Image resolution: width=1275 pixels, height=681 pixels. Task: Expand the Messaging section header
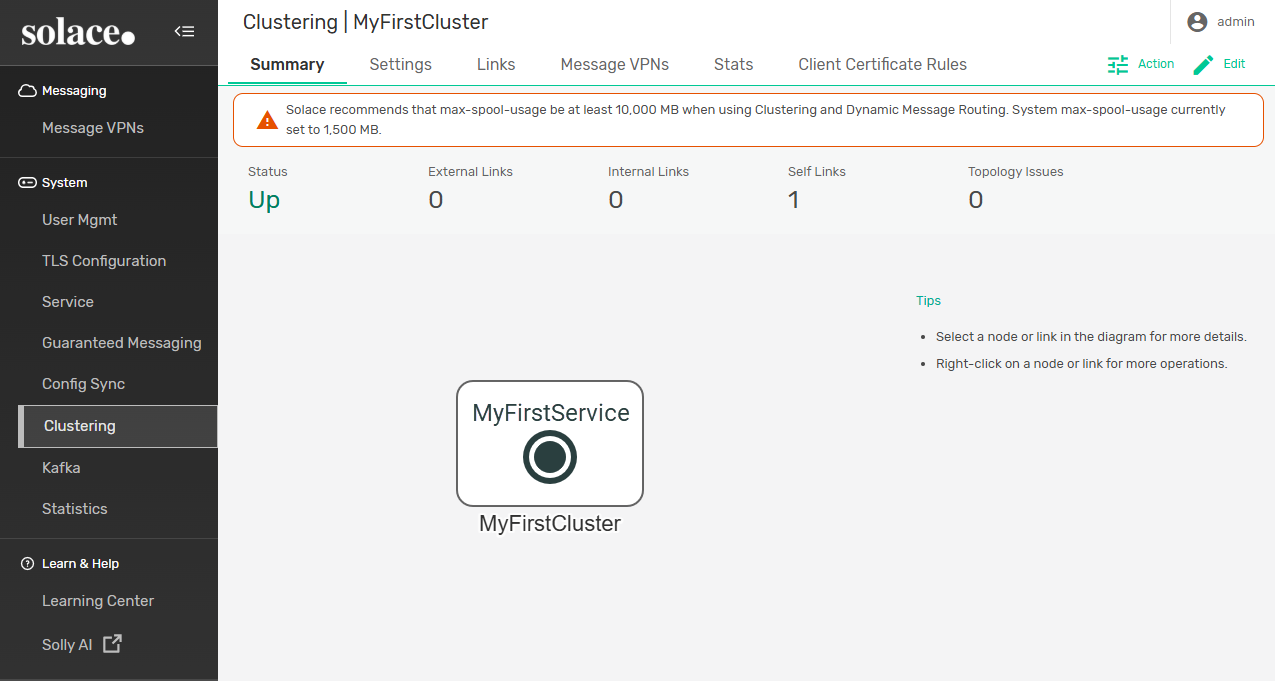(74, 91)
